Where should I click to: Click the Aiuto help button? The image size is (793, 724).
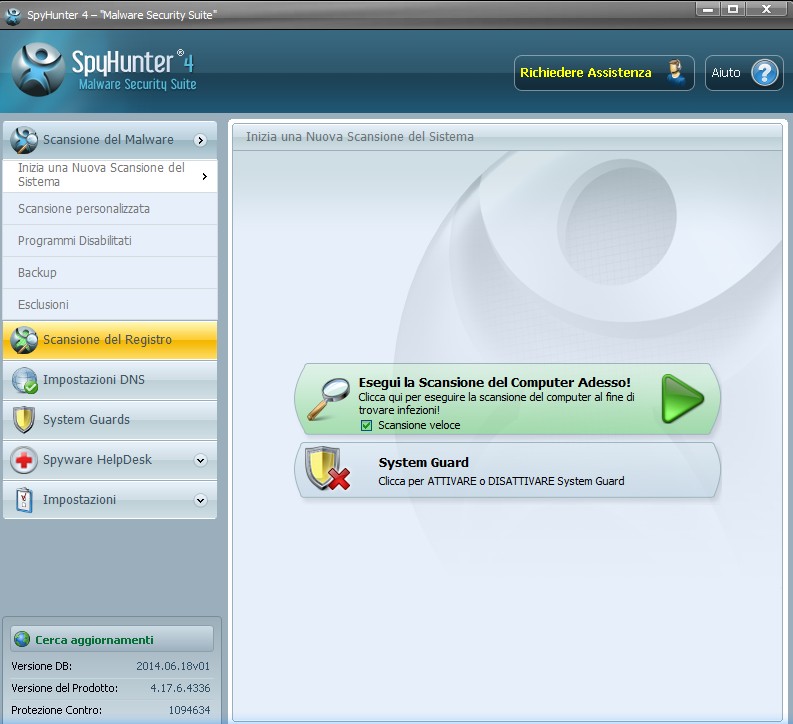[744, 73]
